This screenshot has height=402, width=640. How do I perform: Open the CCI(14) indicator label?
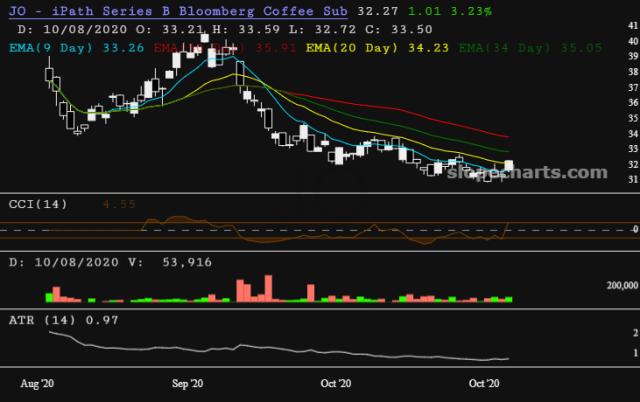pyautogui.click(x=36, y=204)
